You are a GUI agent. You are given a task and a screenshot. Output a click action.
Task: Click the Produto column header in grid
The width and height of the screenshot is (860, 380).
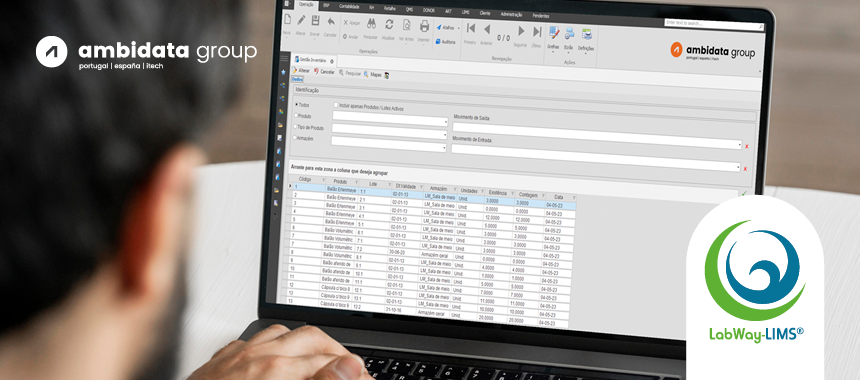point(341,182)
